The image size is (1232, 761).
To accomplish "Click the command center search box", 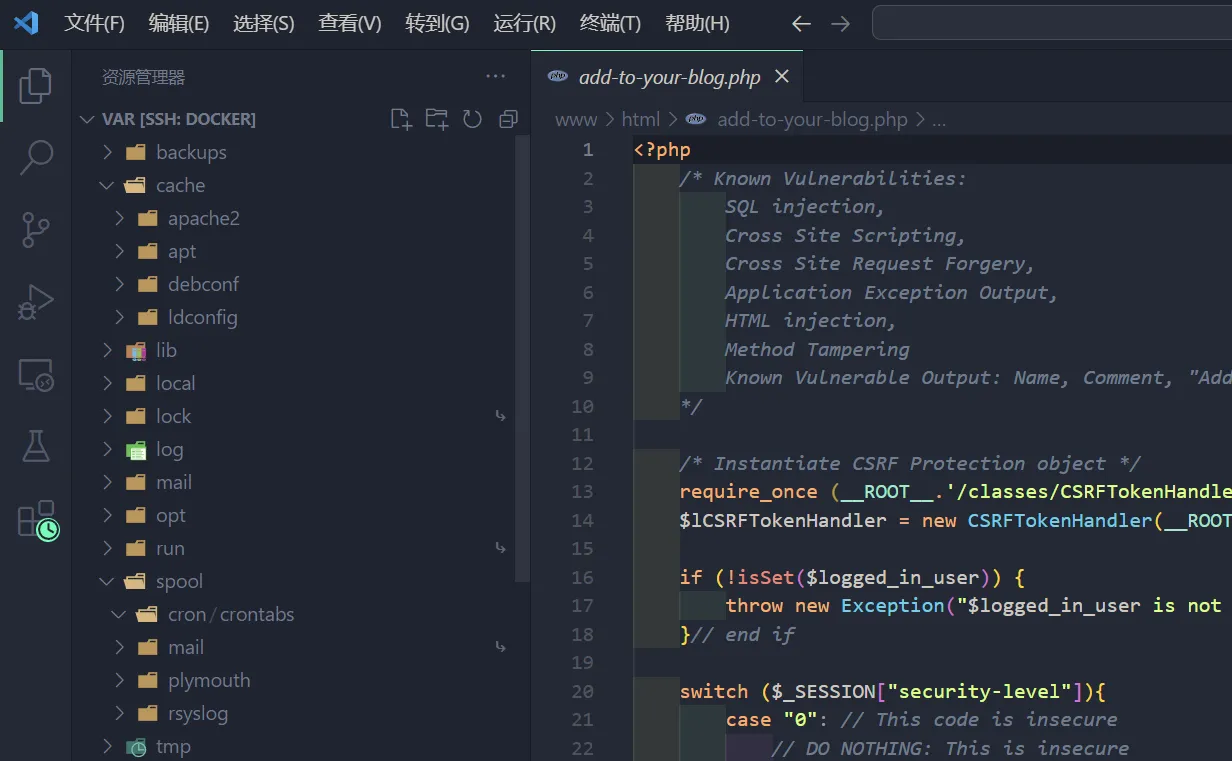I will [x=1050, y=23].
